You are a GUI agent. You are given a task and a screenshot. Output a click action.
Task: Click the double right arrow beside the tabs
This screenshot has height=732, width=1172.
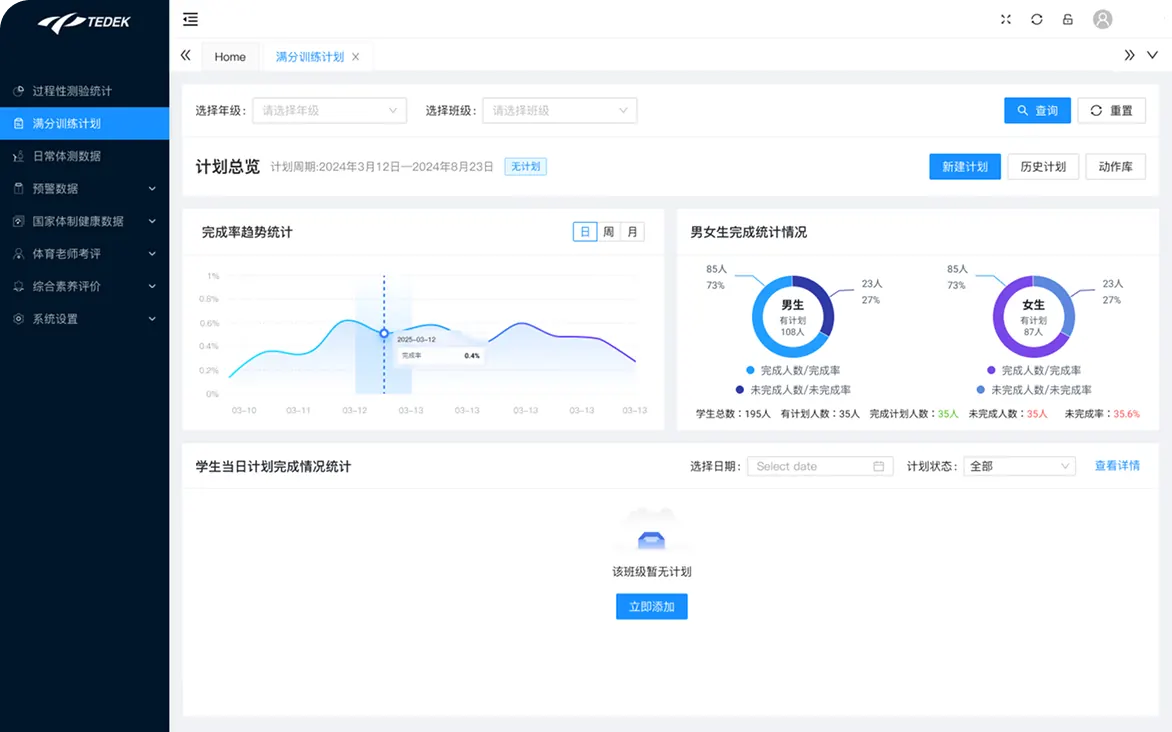1129,55
